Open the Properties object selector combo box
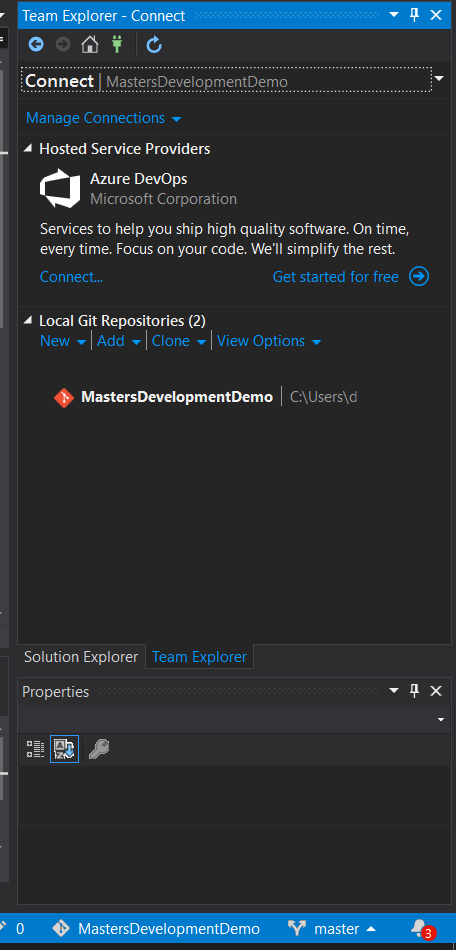This screenshot has height=950, width=456. 236,719
